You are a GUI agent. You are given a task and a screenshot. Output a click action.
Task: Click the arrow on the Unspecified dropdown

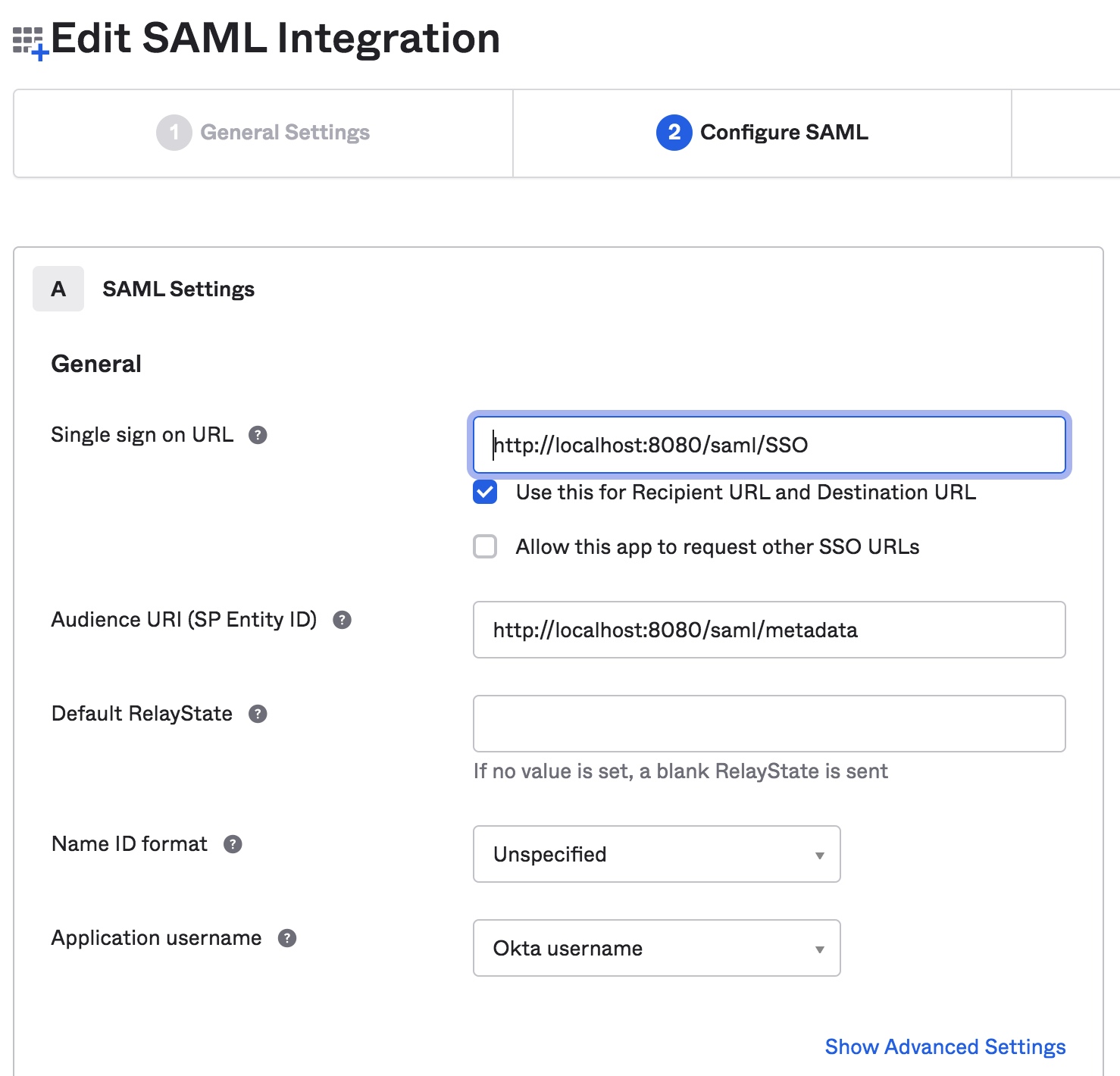tap(819, 855)
